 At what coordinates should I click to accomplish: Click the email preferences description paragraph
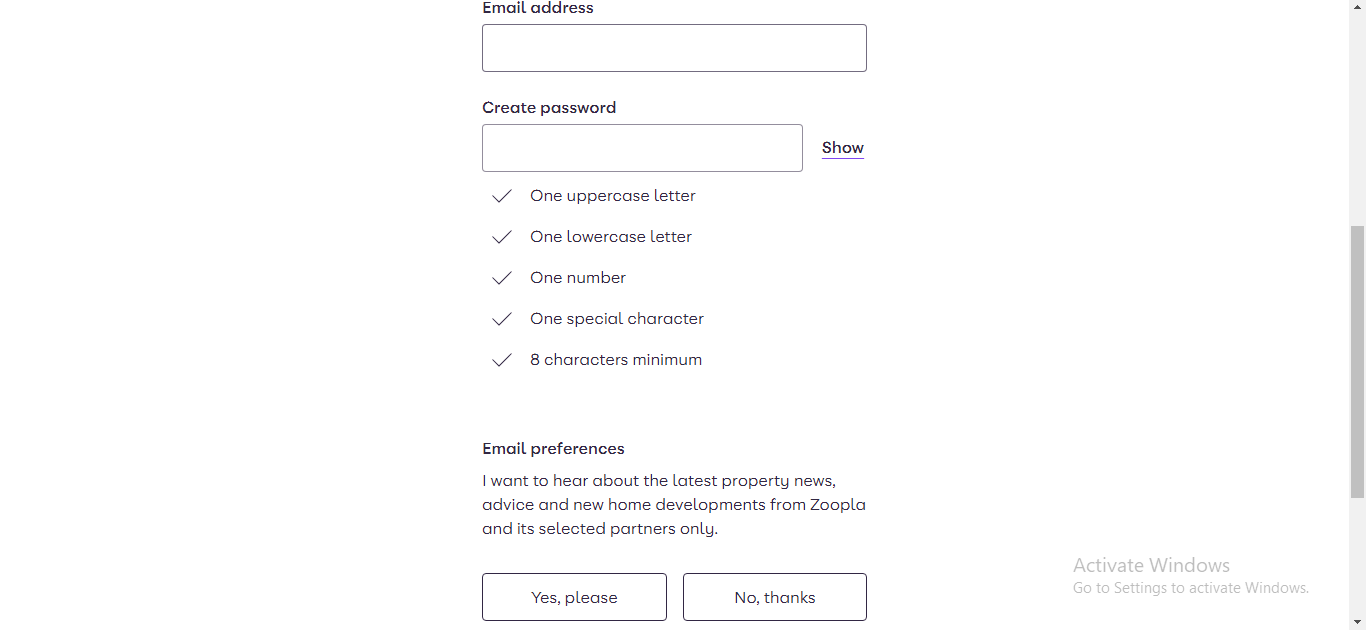(674, 505)
